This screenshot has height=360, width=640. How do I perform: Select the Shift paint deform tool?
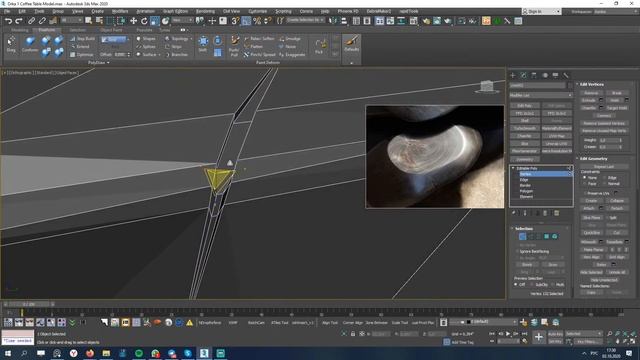tap(203, 44)
